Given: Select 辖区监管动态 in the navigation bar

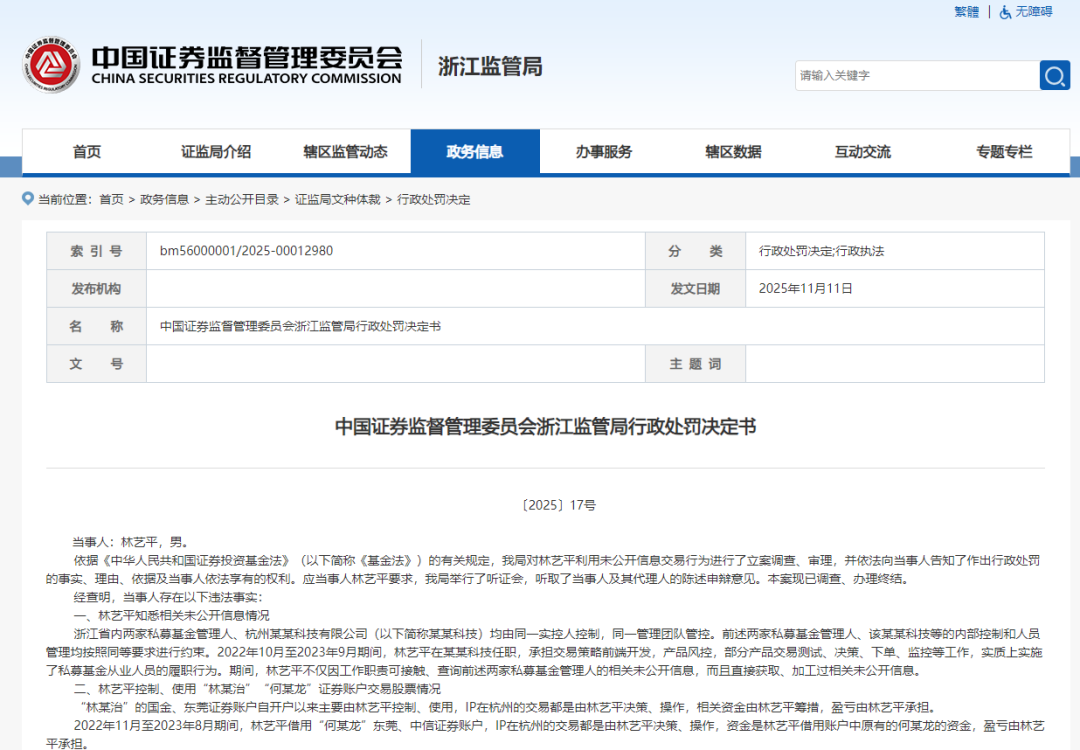Looking at the screenshot, I should (x=345, y=151).
